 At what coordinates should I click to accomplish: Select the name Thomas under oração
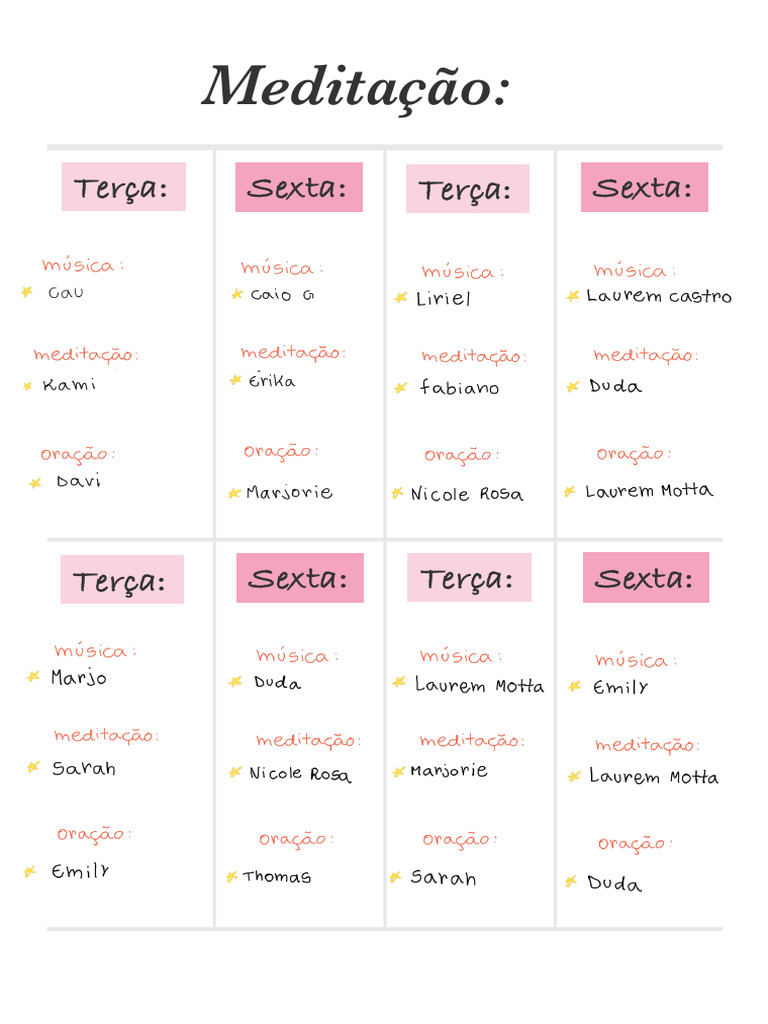point(277,877)
